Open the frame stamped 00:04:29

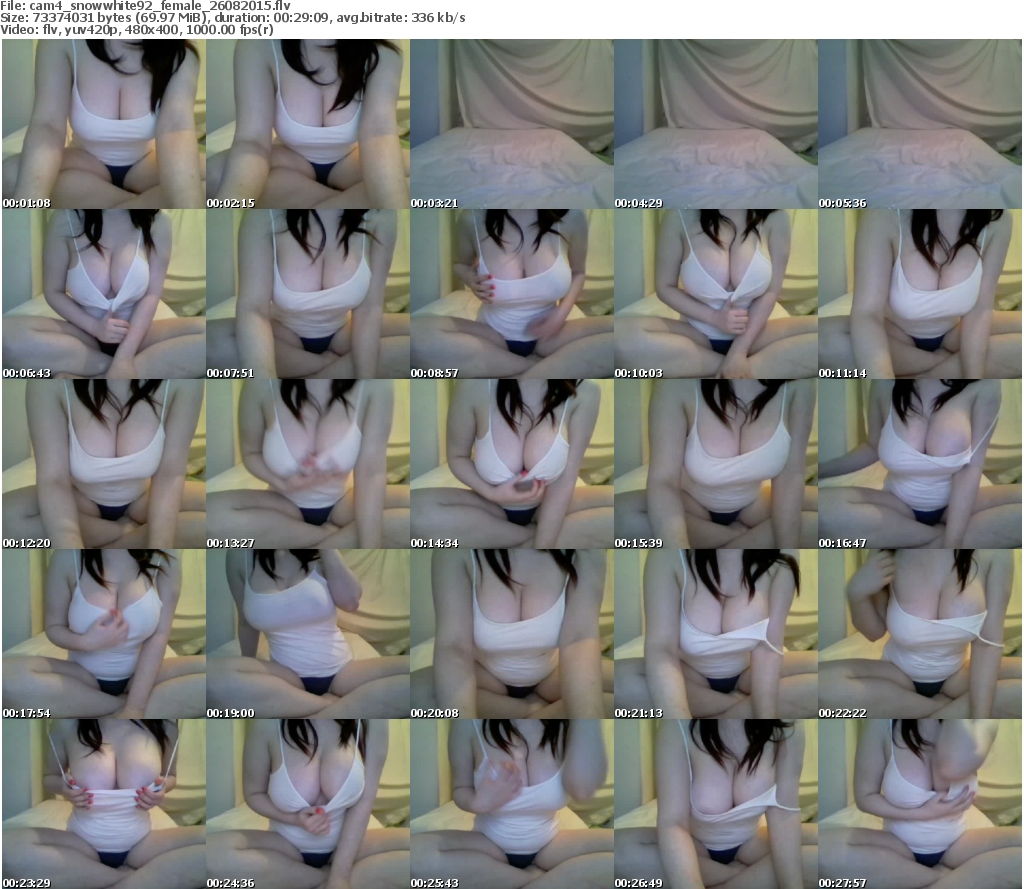click(x=716, y=124)
